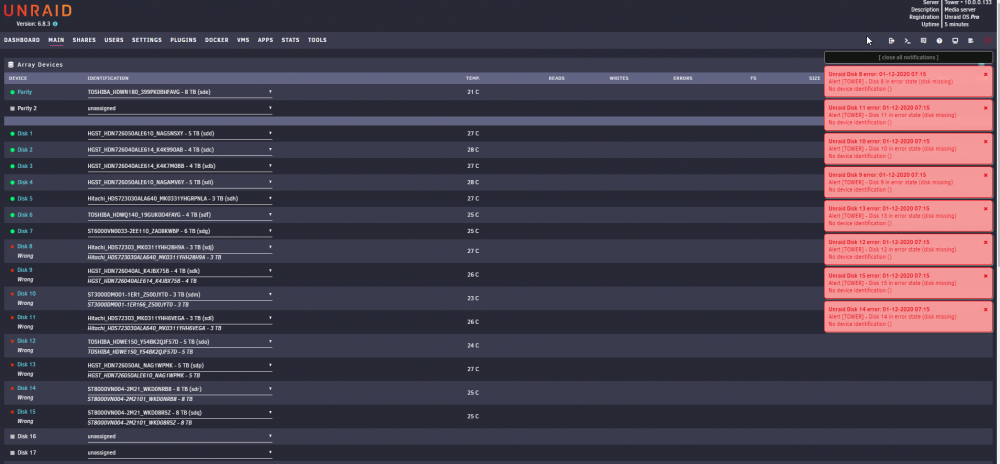Click the red X status icon for Disk 8

coord(12,246)
